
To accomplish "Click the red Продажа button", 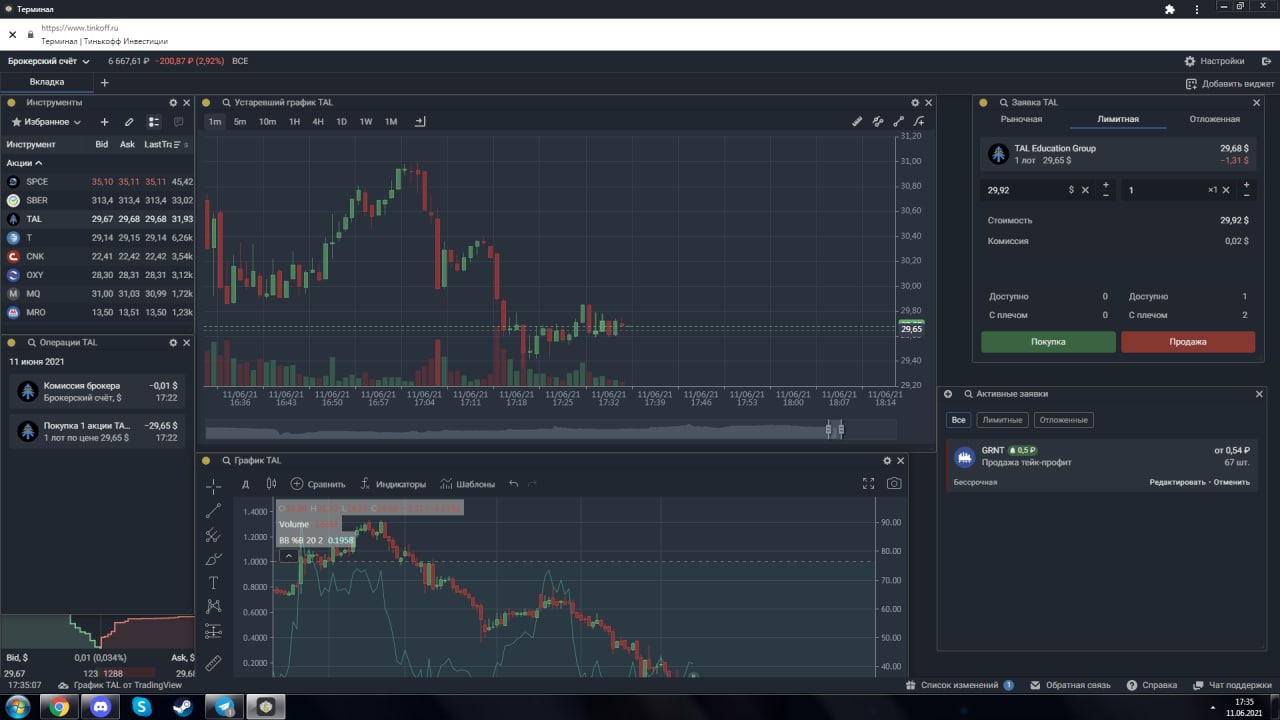I will pos(1188,342).
